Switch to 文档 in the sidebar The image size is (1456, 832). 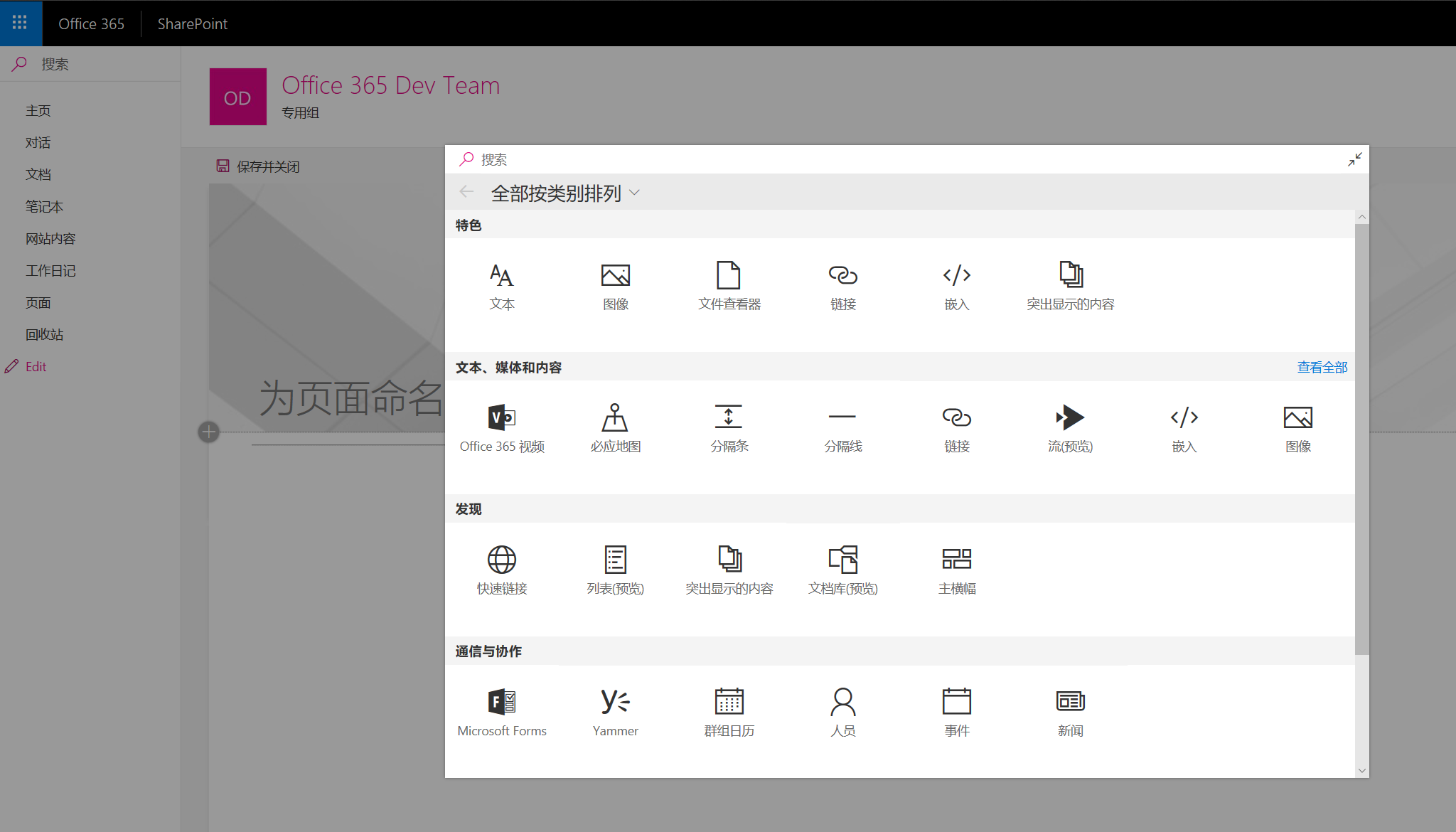[37, 174]
